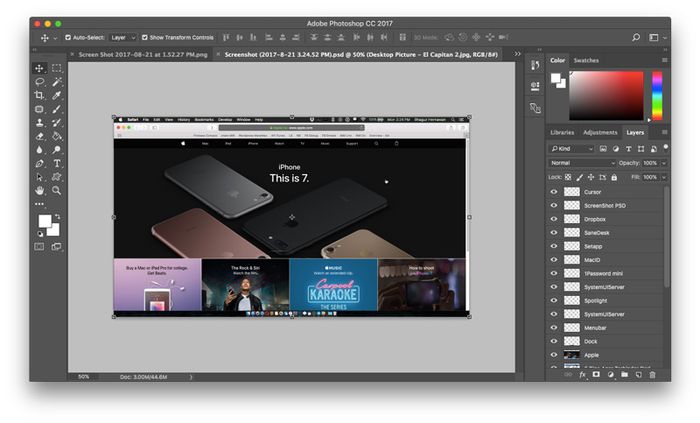Select the Color panel tab
This screenshot has width=700, height=423.
(557, 60)
